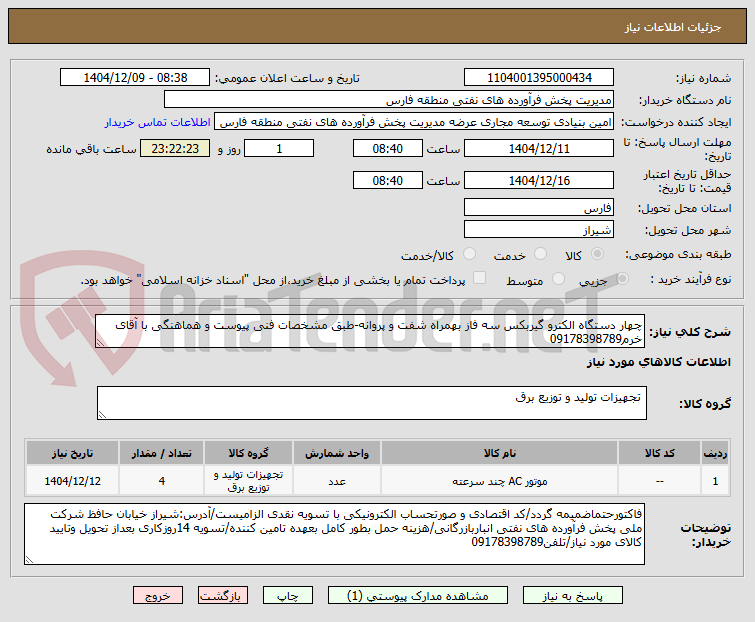Screen dimensions: 755x622
Task: Click the response deadline date 1404/12/11
Action: 539,148
